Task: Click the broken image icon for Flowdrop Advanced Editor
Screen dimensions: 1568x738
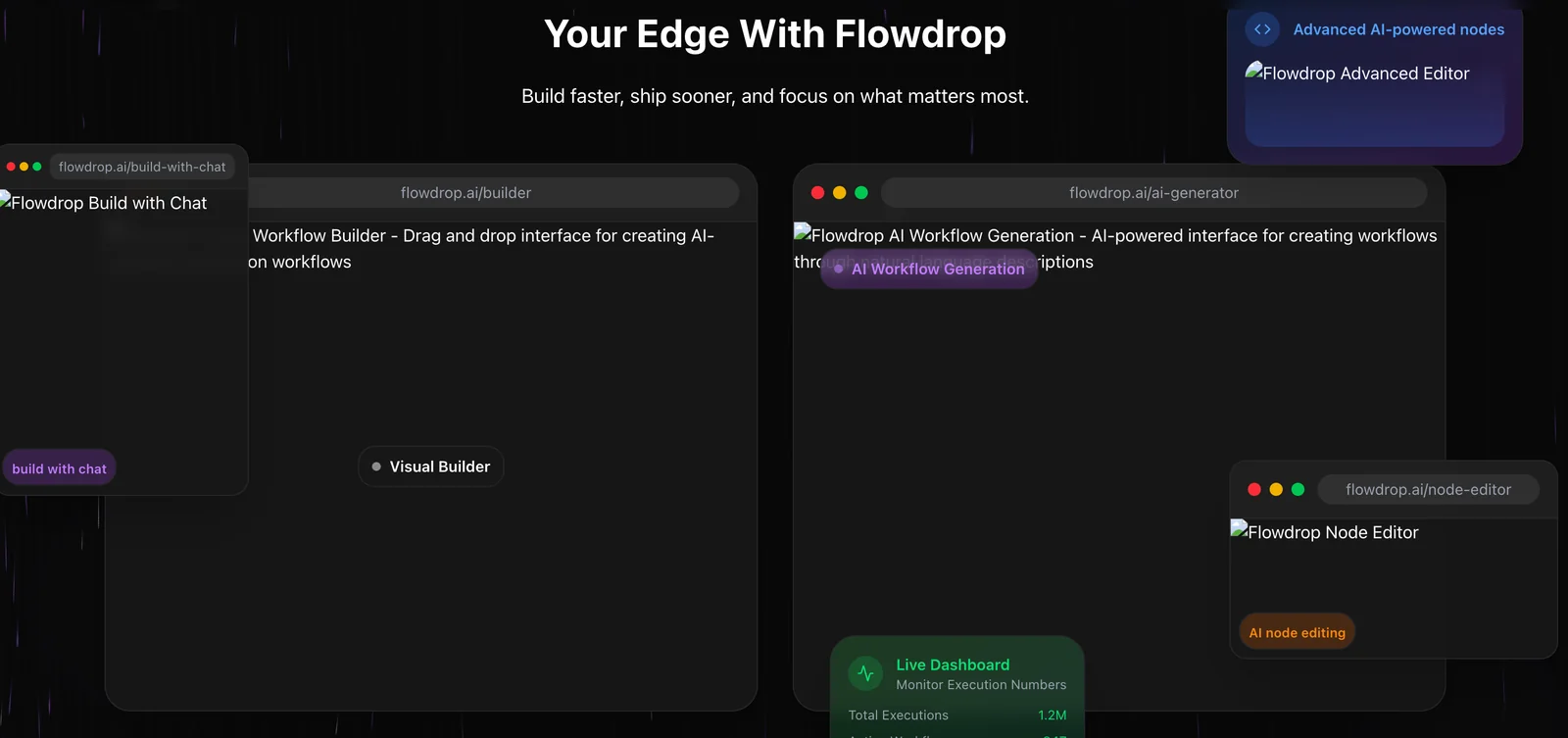Action: pyautogui.click(x=1253, y=72)
